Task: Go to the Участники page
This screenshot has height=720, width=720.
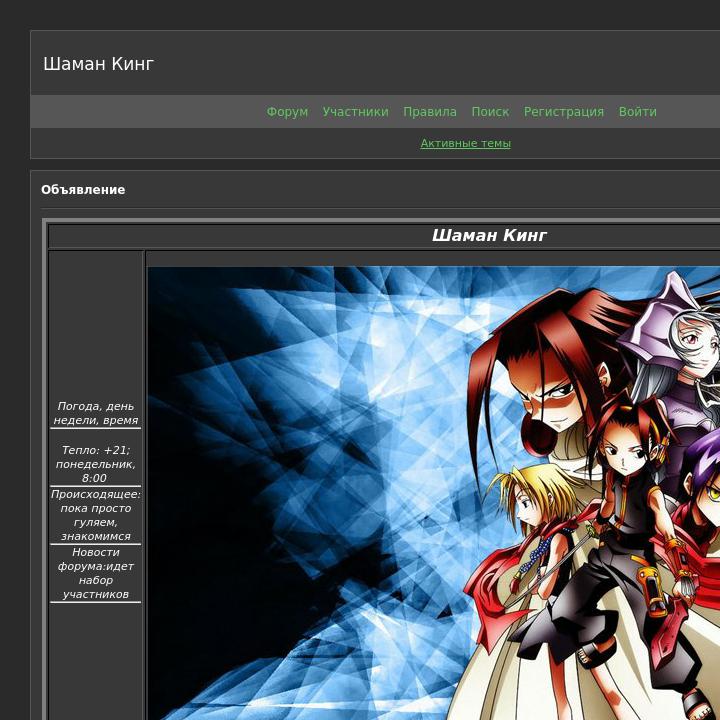Action: [x=355, y=112]
